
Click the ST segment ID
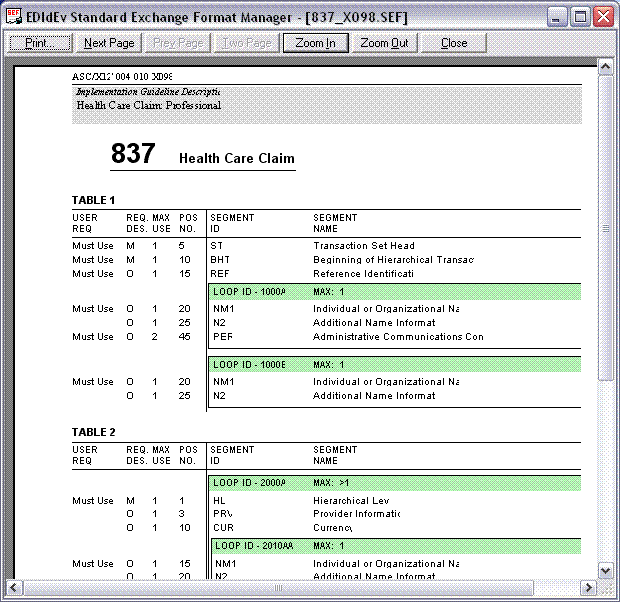[x=216, y=246]
